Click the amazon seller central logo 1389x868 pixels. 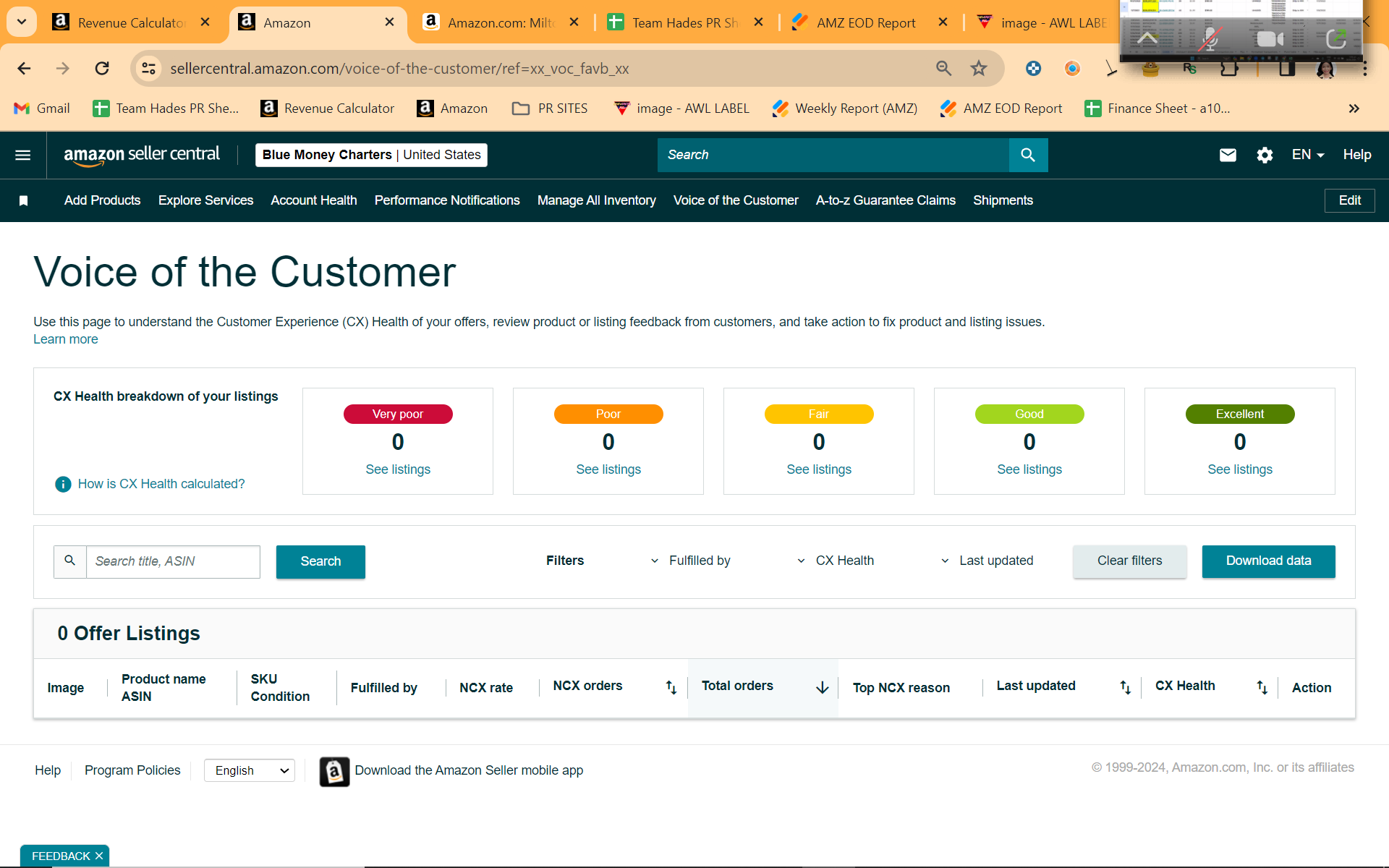tap(142, 155)
